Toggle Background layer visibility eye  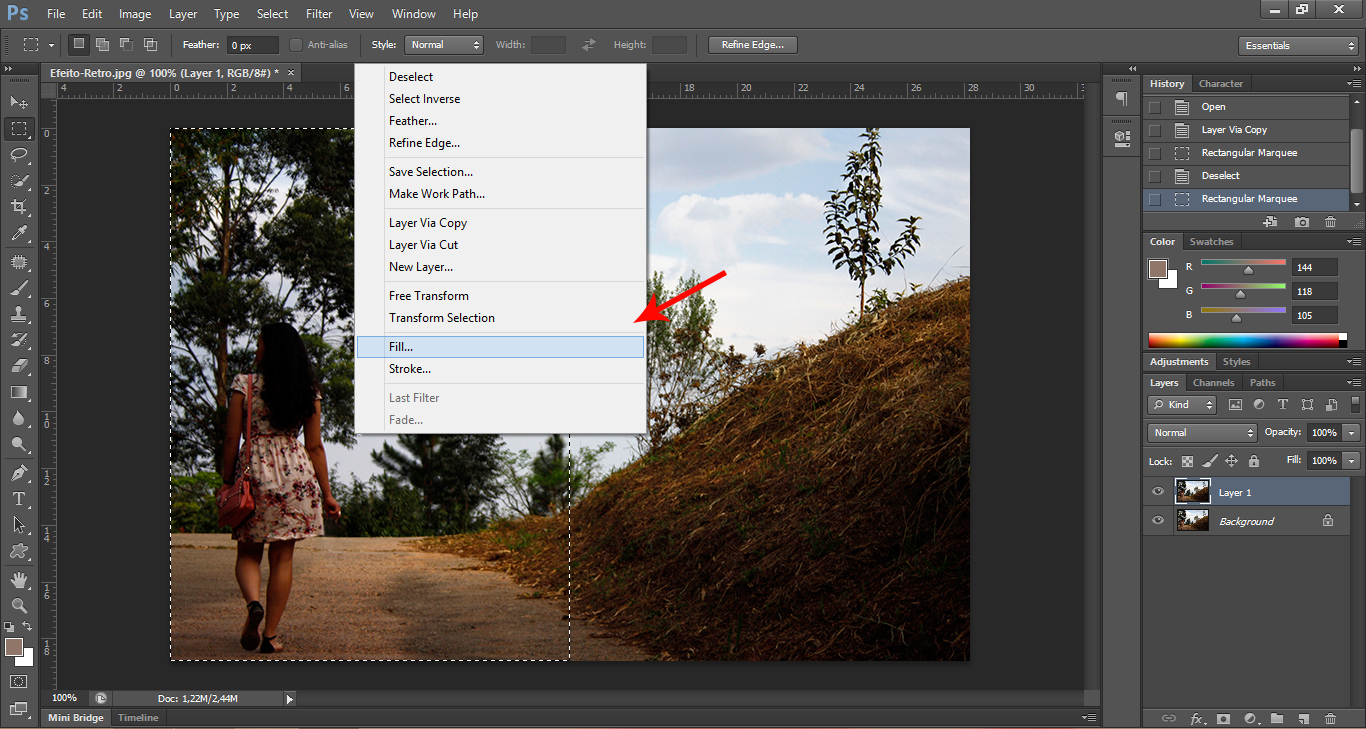1158,521
